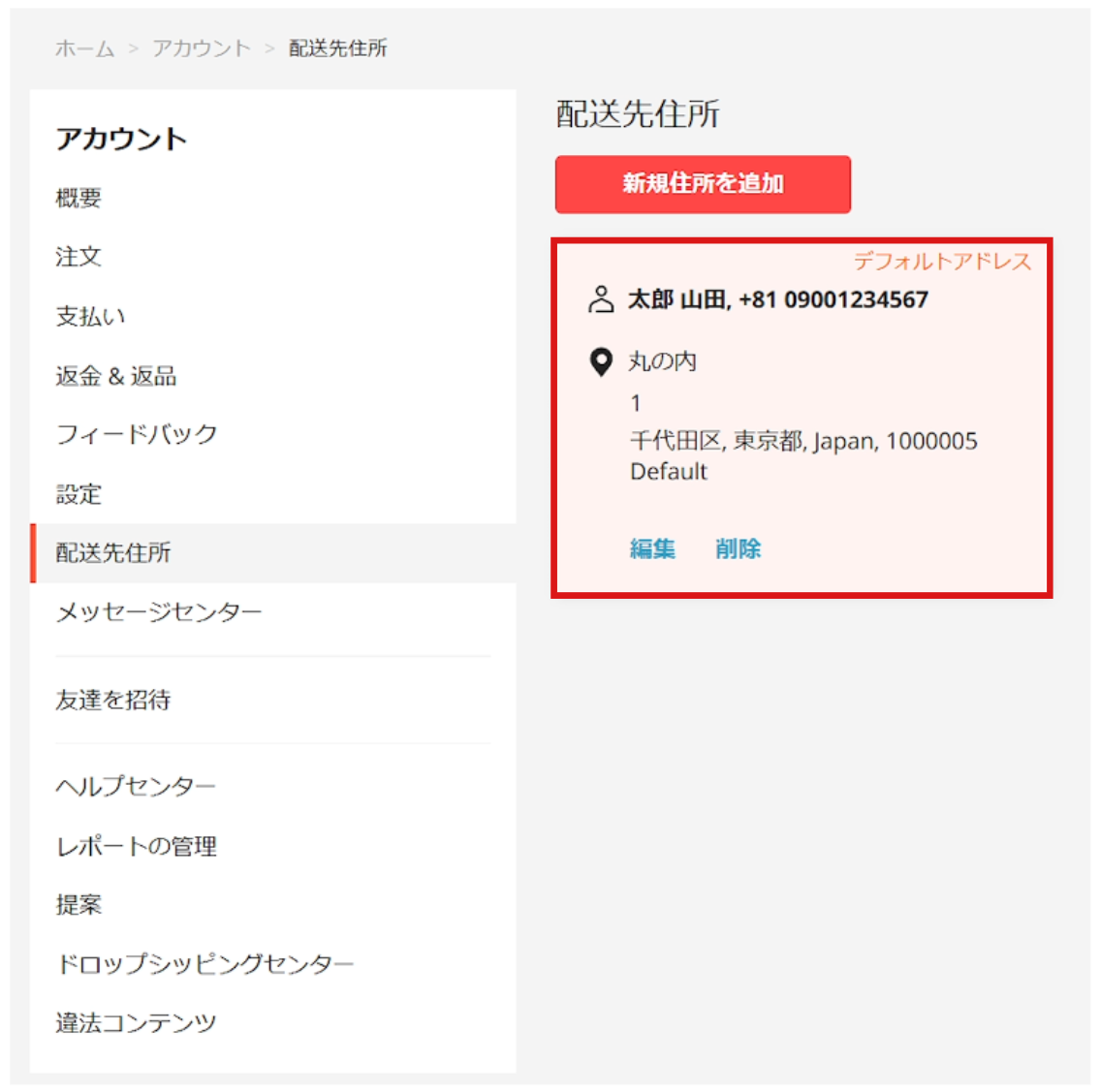Click the Default text in the address card
Image resolution: width=1100 pixels, height=1092 pixels.
(668, 471)
